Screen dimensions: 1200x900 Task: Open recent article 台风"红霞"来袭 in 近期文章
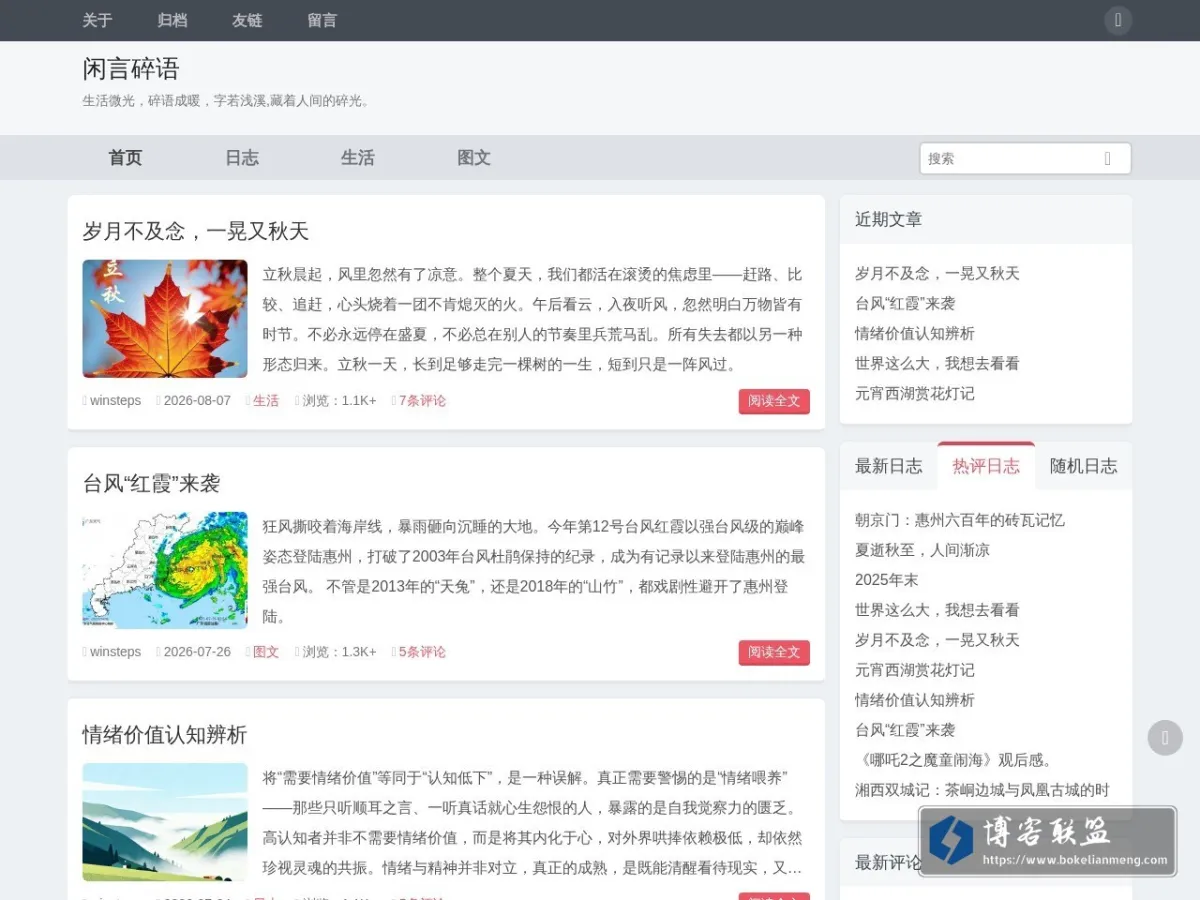click(905, 303)
